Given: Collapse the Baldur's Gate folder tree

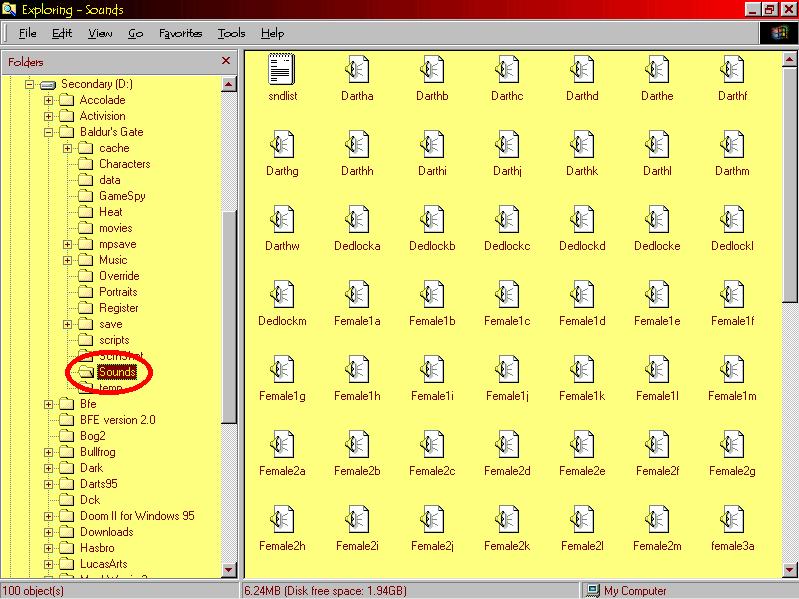Looking at the screenshot, I should pyautogui.click(x=48, y=132).
